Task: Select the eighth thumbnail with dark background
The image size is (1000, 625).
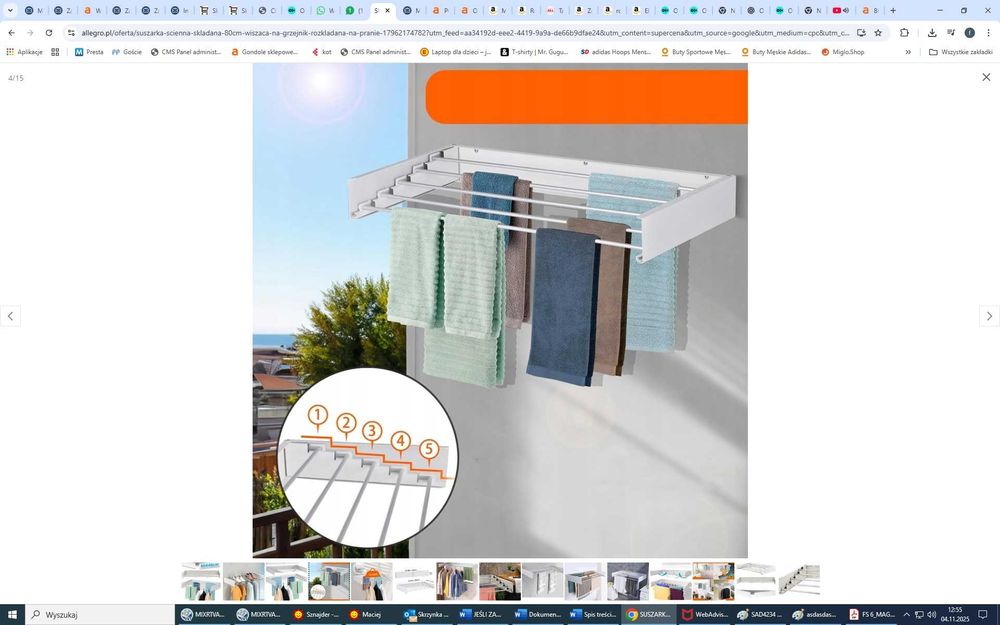Action: (500, 581)
